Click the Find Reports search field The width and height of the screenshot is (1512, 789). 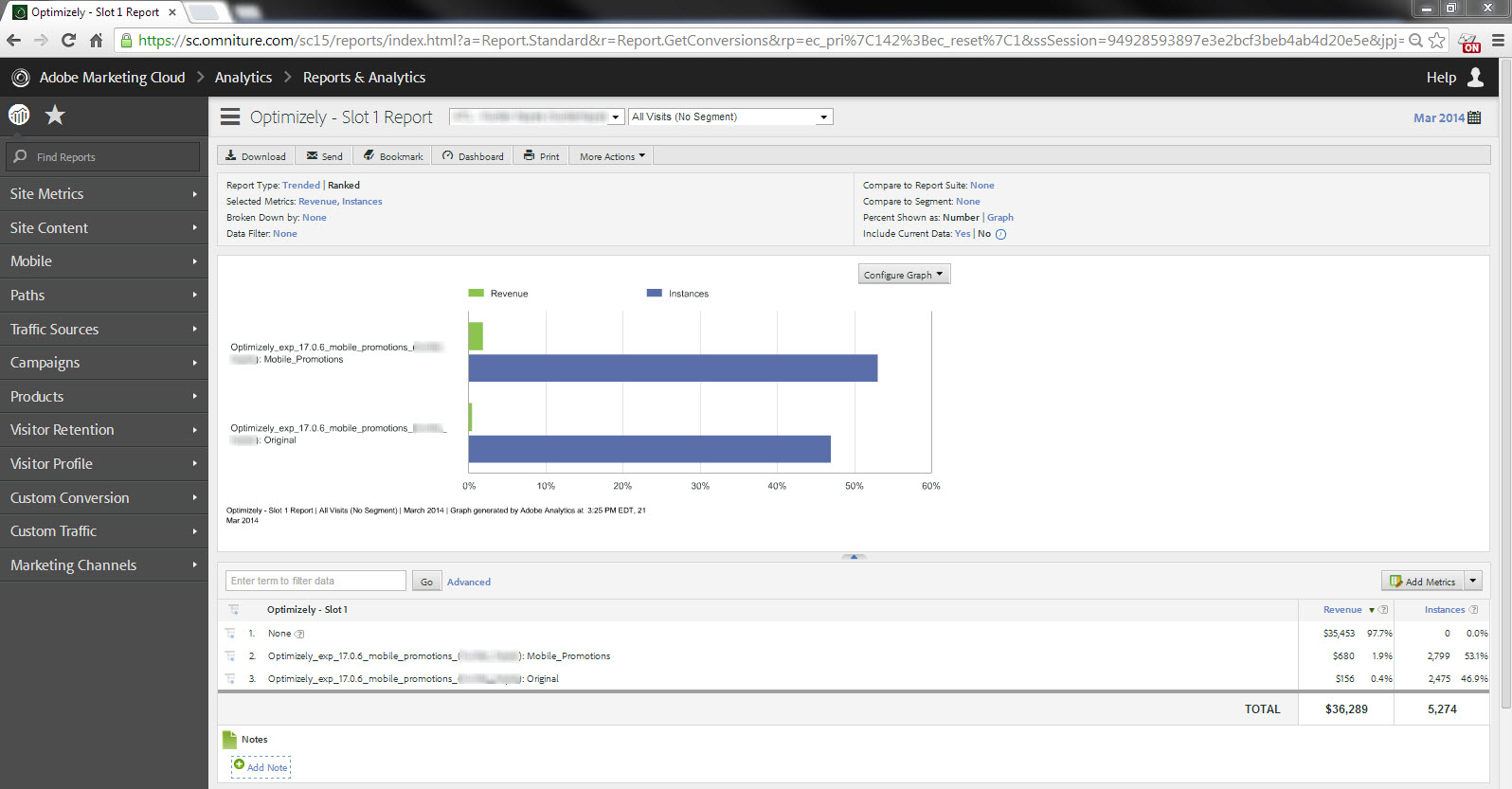click(x=103, y=156)
